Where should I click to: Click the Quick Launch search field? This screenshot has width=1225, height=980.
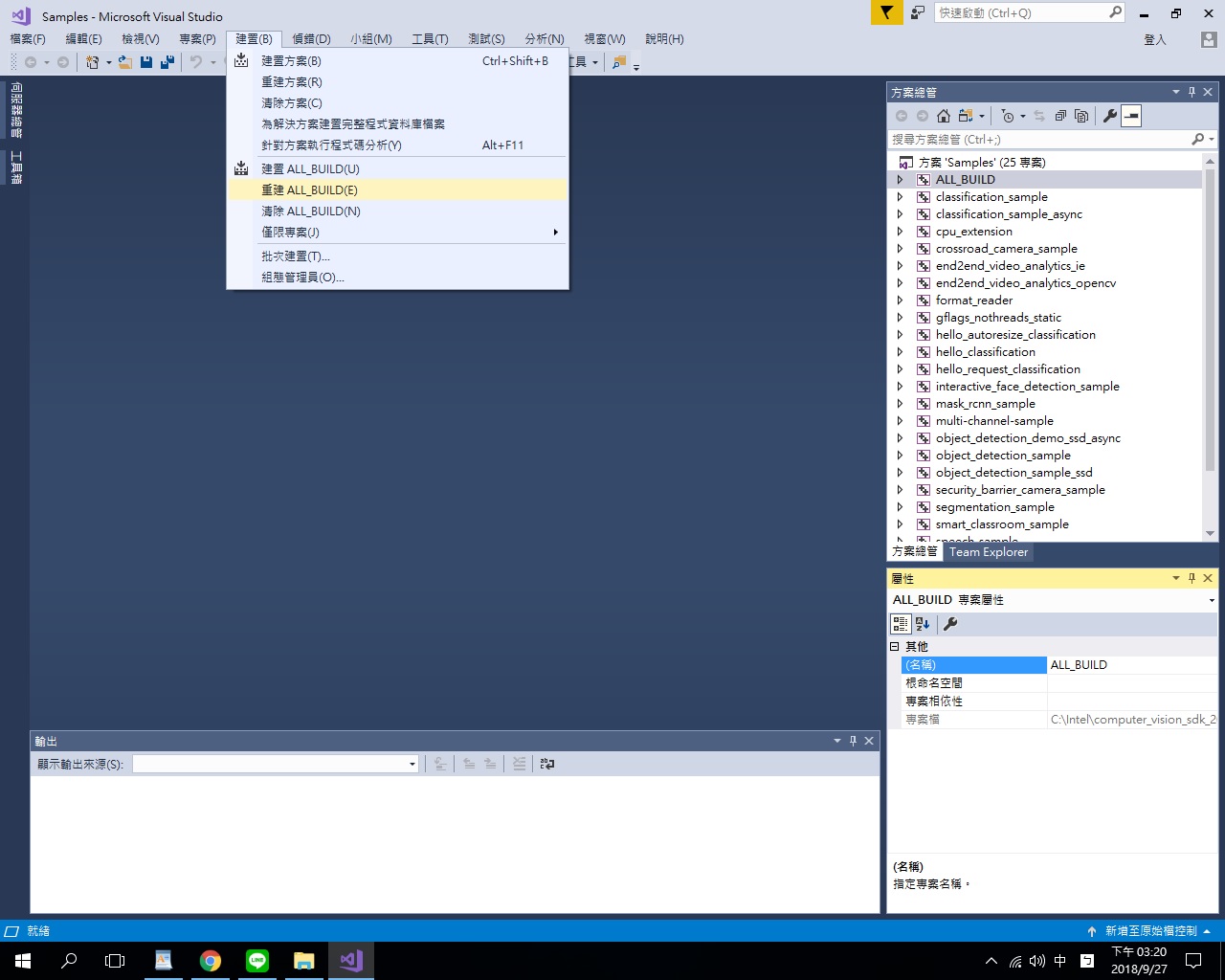coord(1020,12)
